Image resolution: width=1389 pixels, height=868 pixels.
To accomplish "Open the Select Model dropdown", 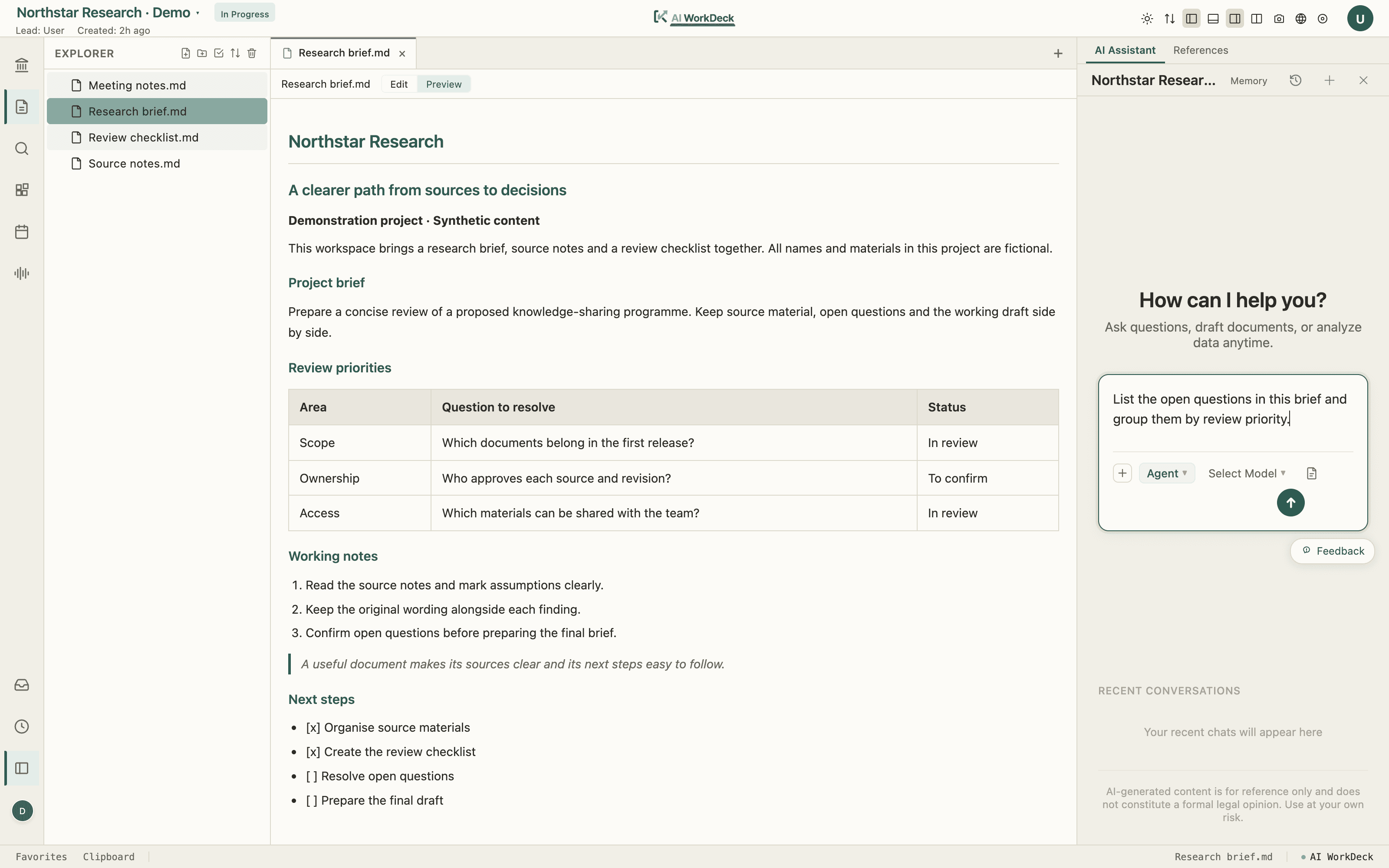I will [1247, 473].
